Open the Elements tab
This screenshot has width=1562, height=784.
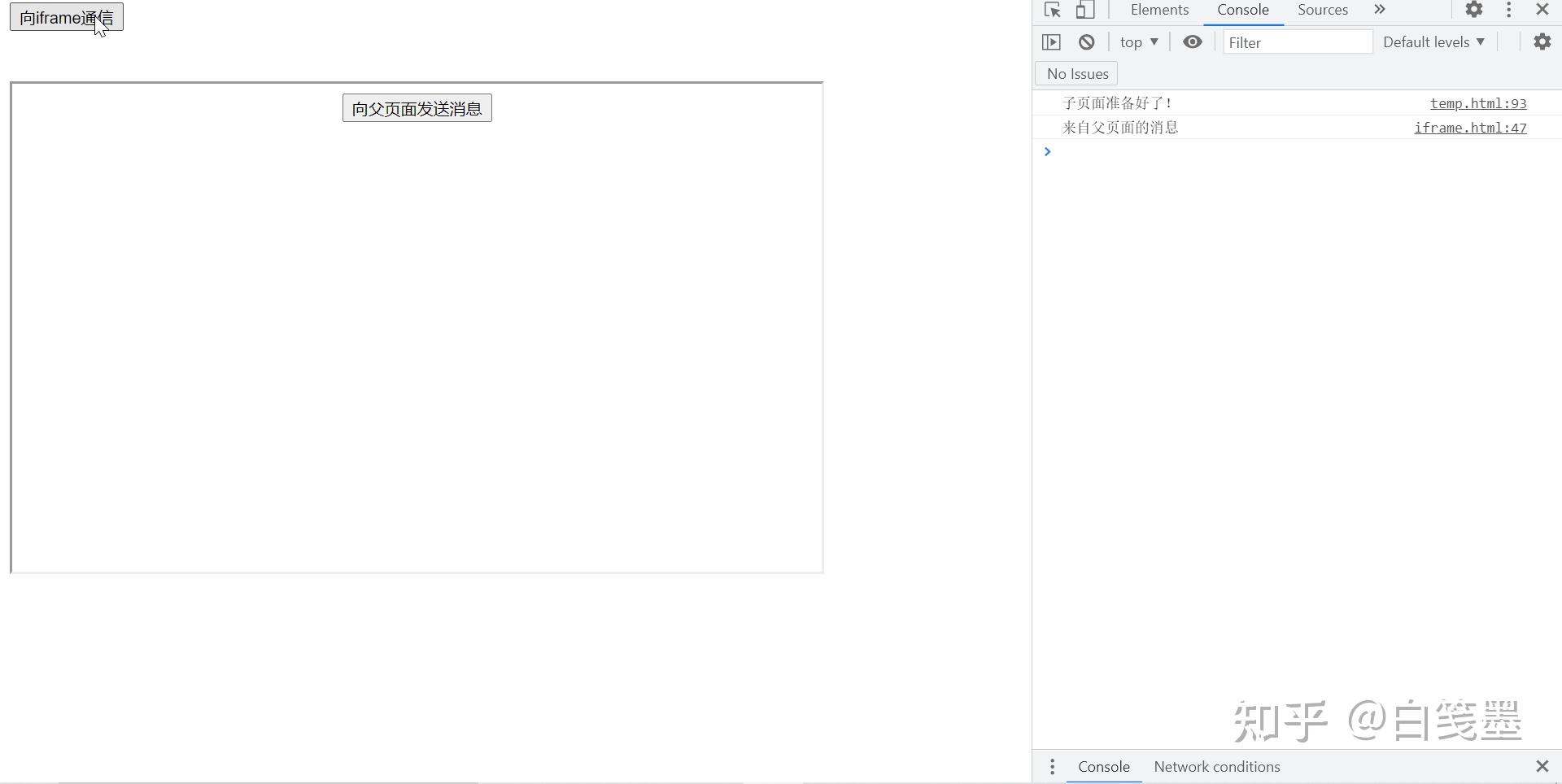click(x=1159, y=10)
